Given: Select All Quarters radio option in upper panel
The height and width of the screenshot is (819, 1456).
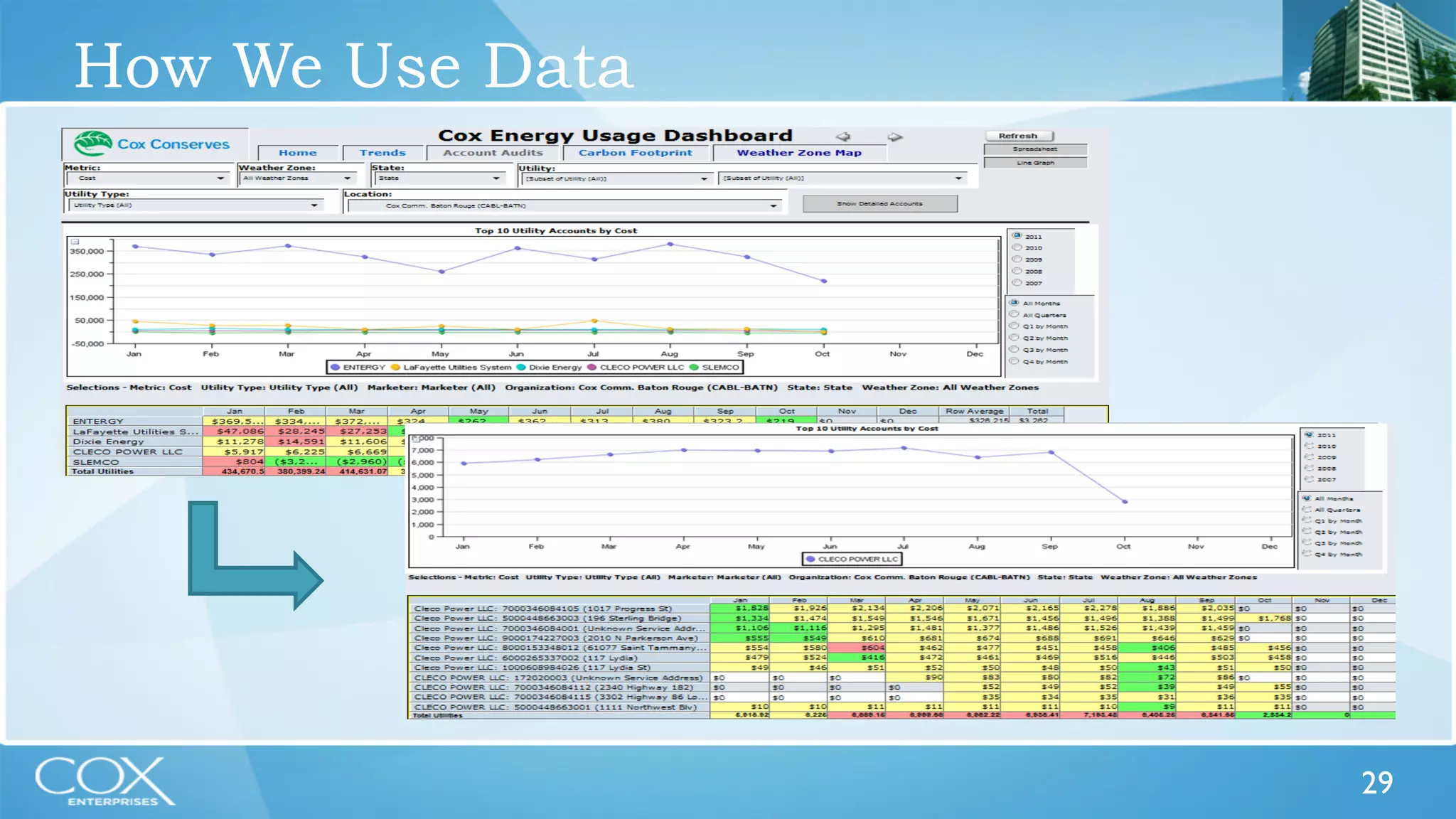Looking at the screenshot, I should [x=1015, y=314].
